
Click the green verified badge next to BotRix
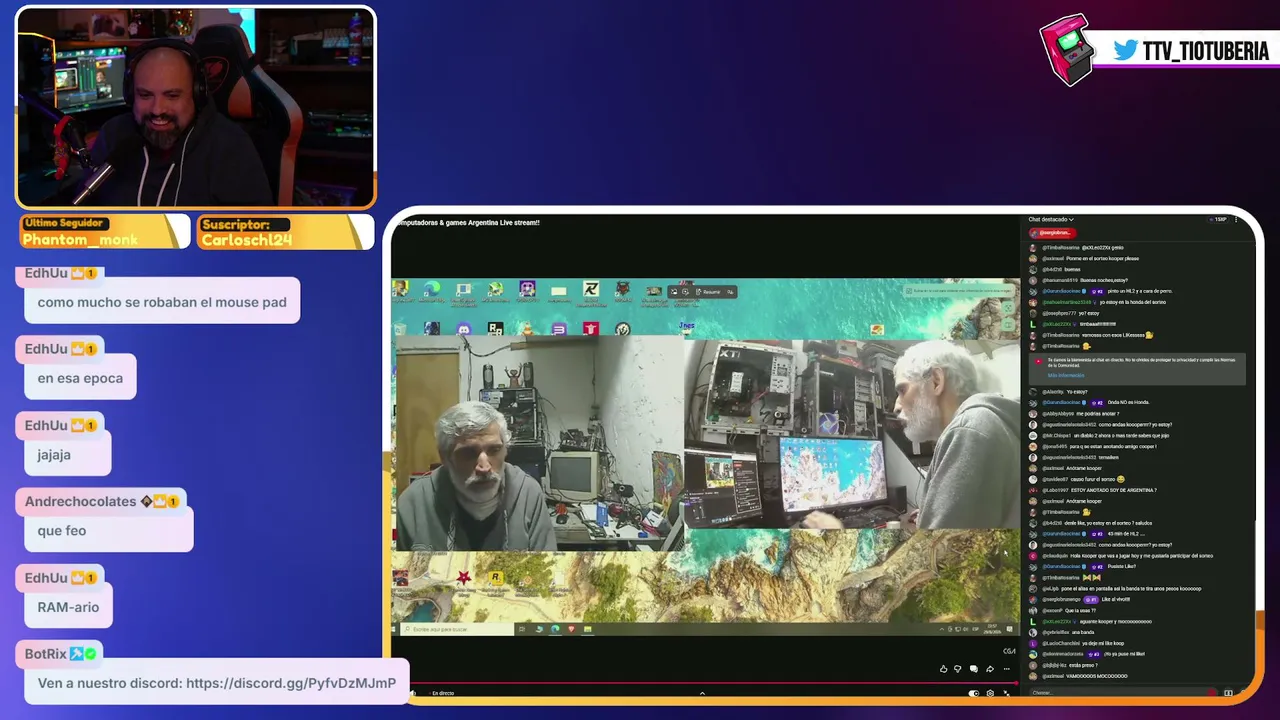(90, 654)
